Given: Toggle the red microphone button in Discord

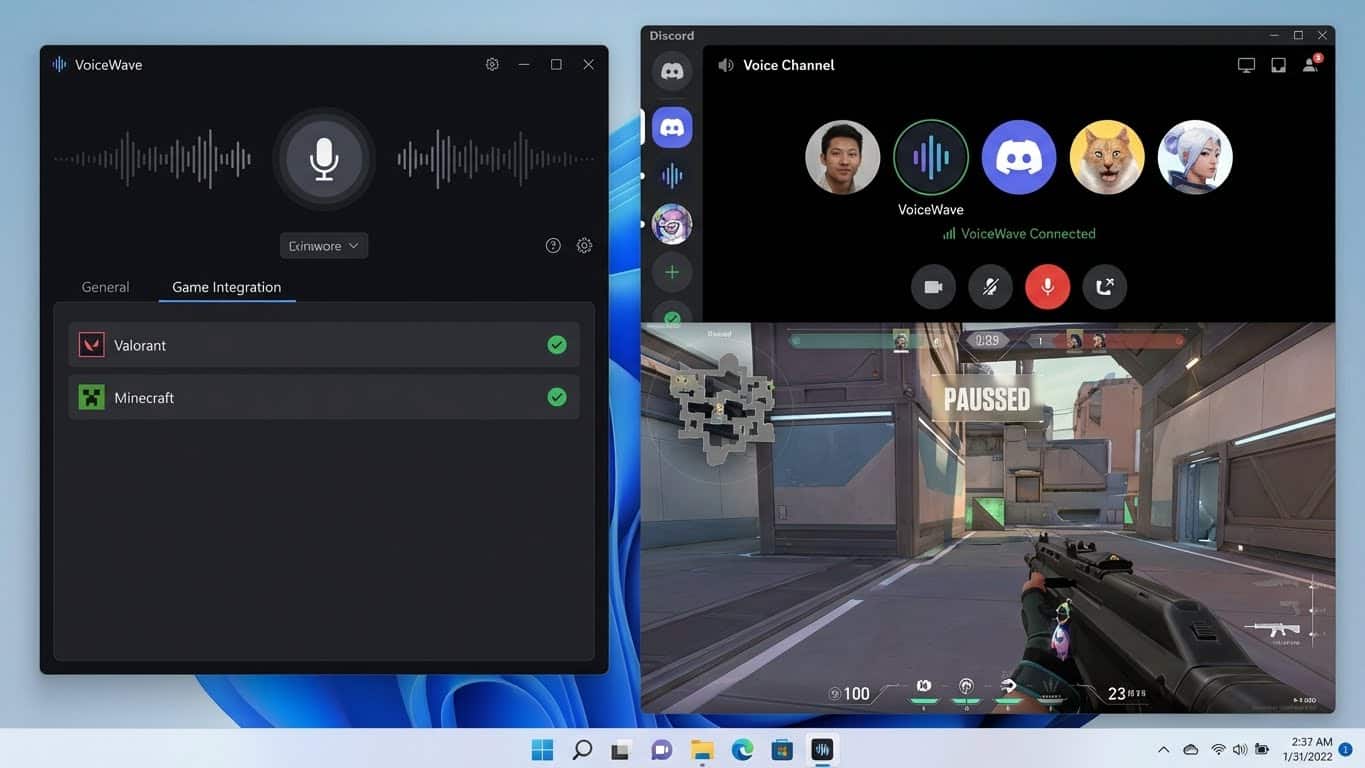Looking at the screenshot, I should (x=1047, y=287).
